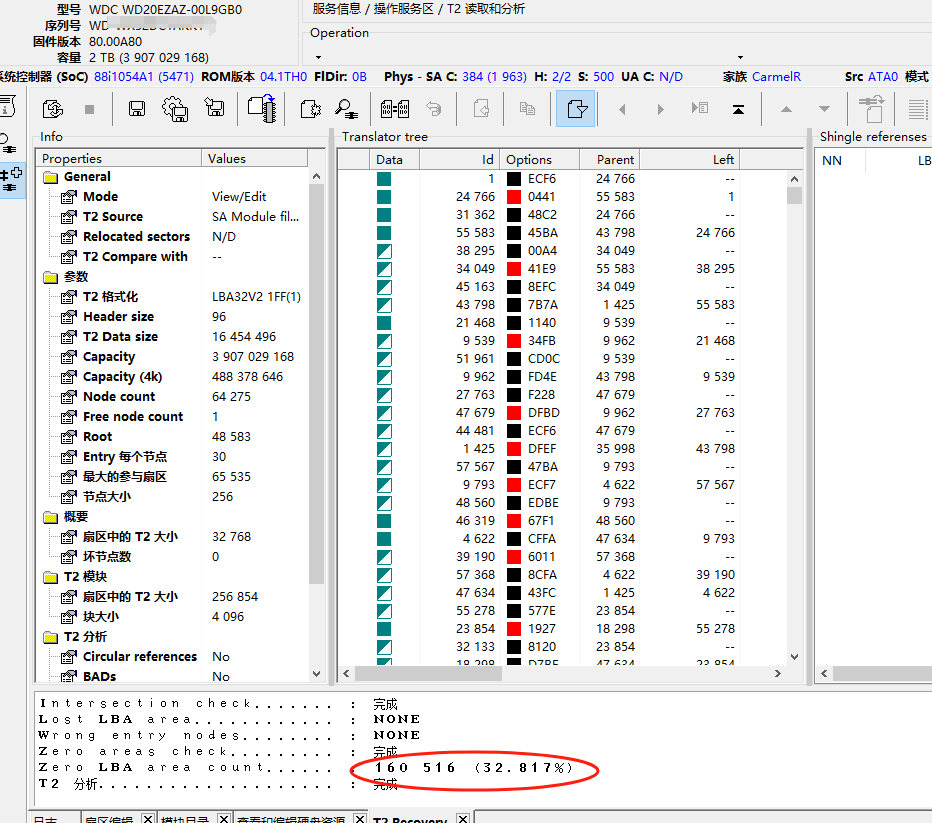Click the lines list icon at toolbar right
932x823 pixels.
pos(918,109)
